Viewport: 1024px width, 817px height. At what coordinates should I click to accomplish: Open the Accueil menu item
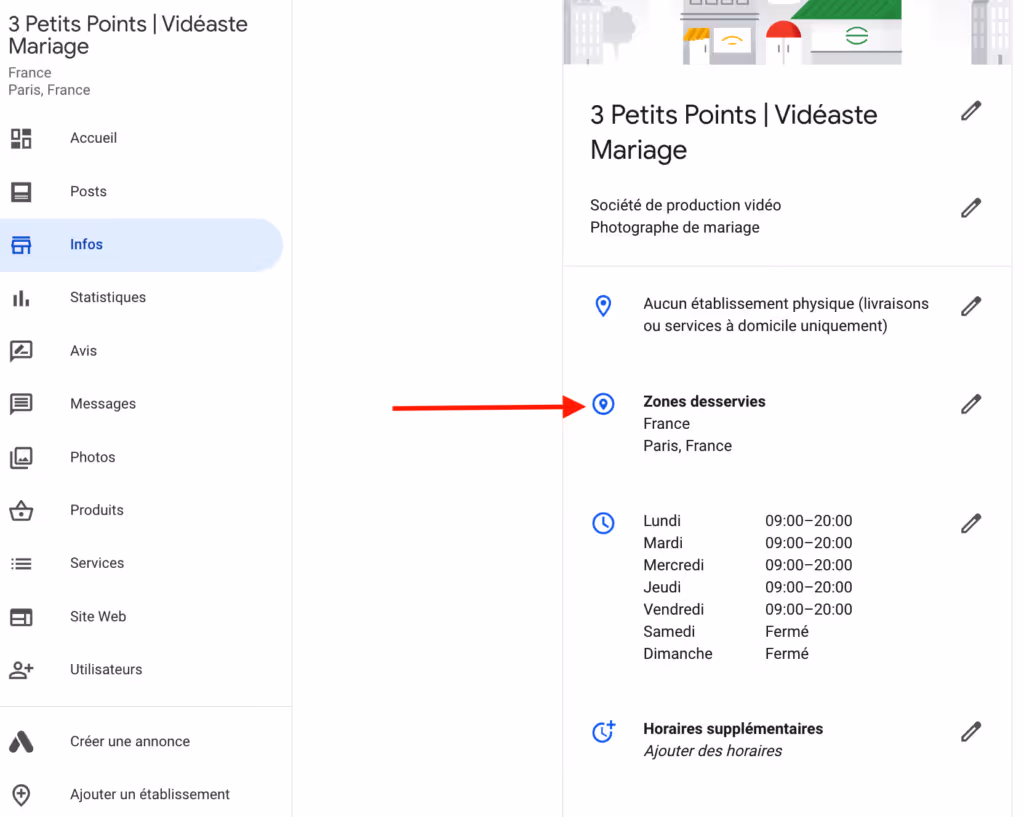[141, 138]
